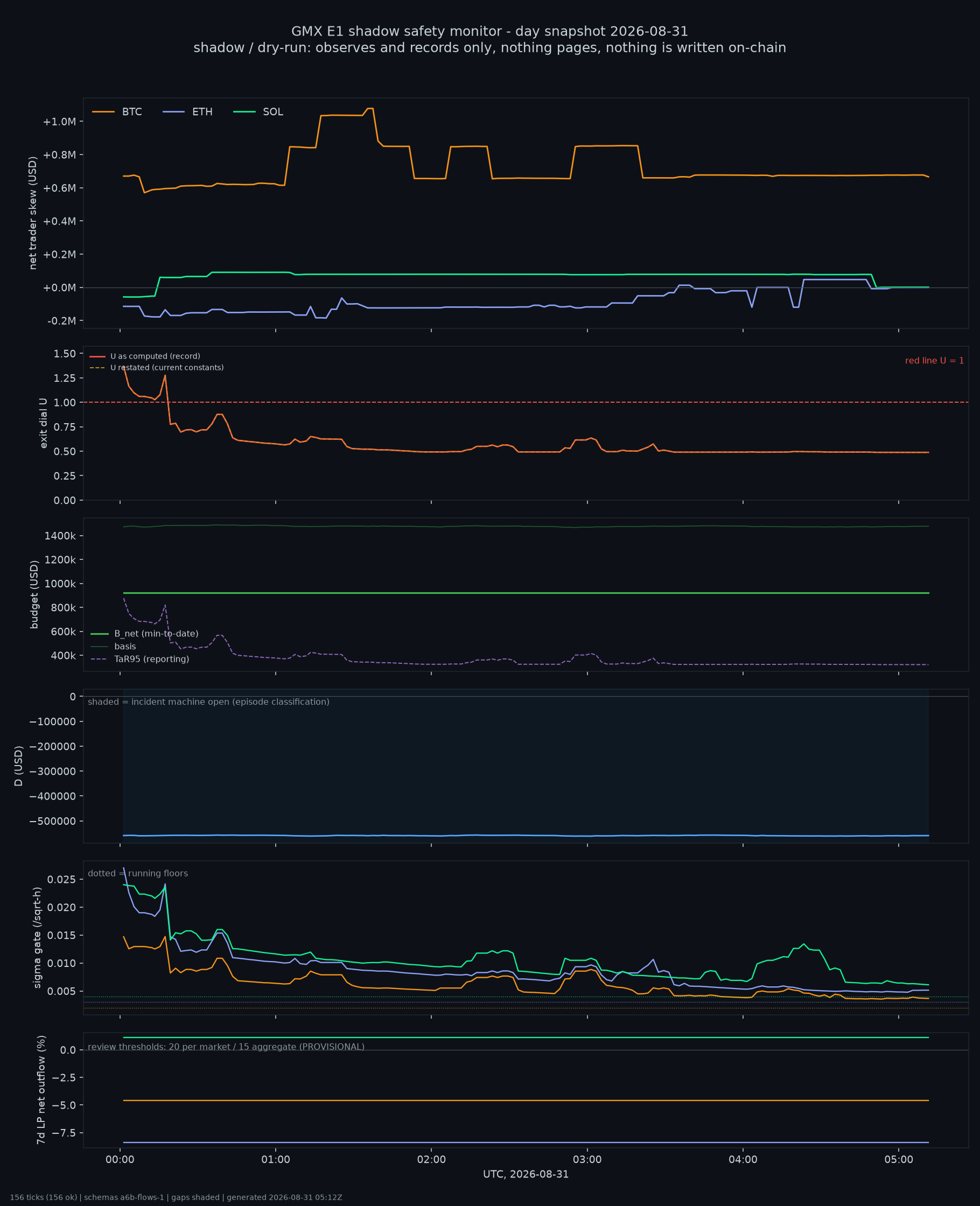980x1206 pixels.
Task: Click the '1400k' budget tick label
Action: point(60,536)
